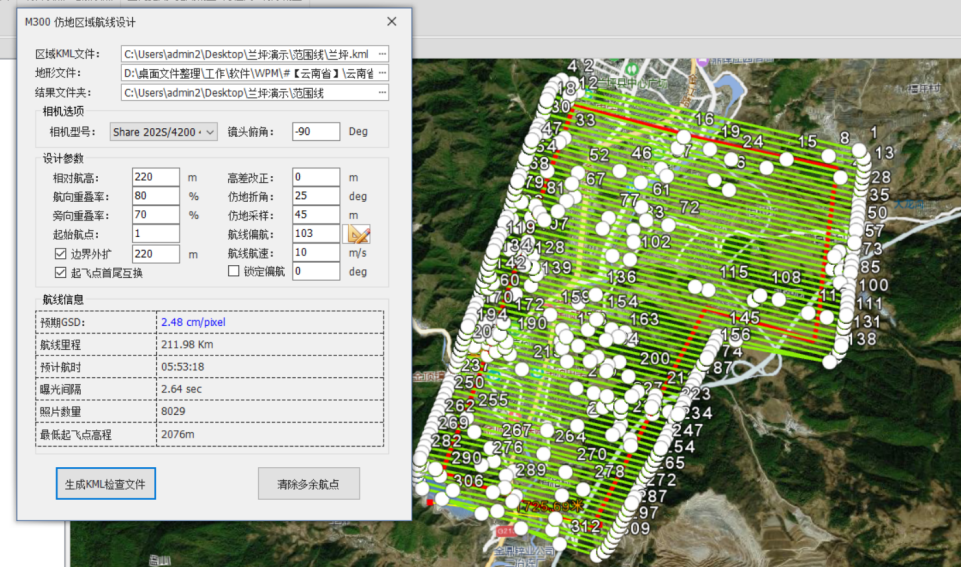Click the 镜头俯角 angle field
This screenshot has width=961, height=567.
pyautogui.click(x=316, y=132)
